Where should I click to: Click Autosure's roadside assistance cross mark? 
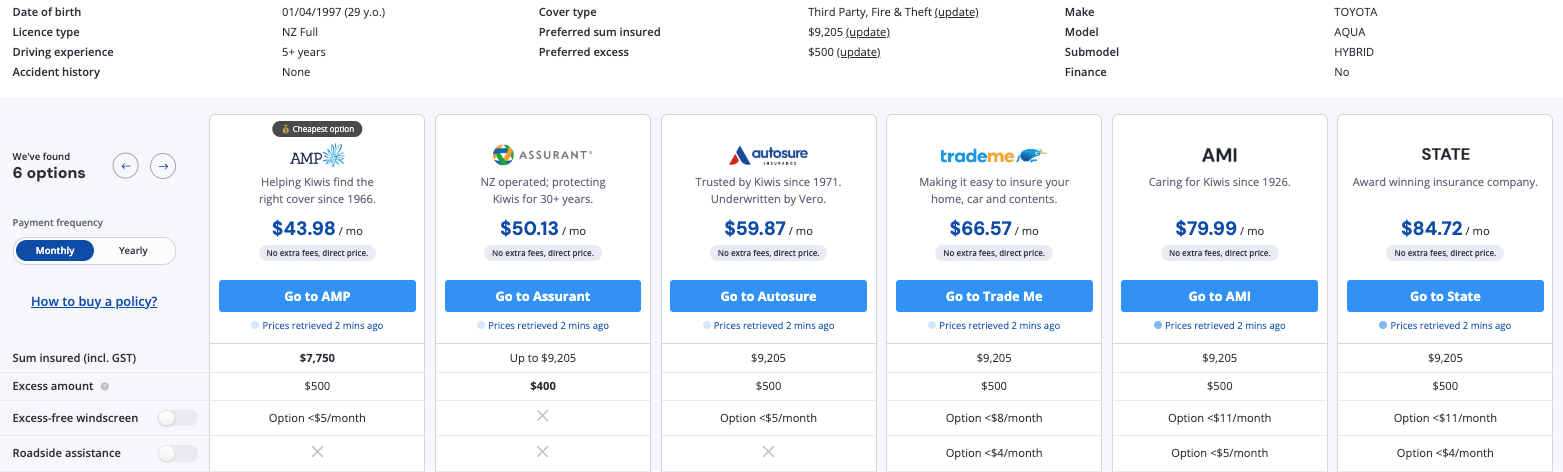768,452
